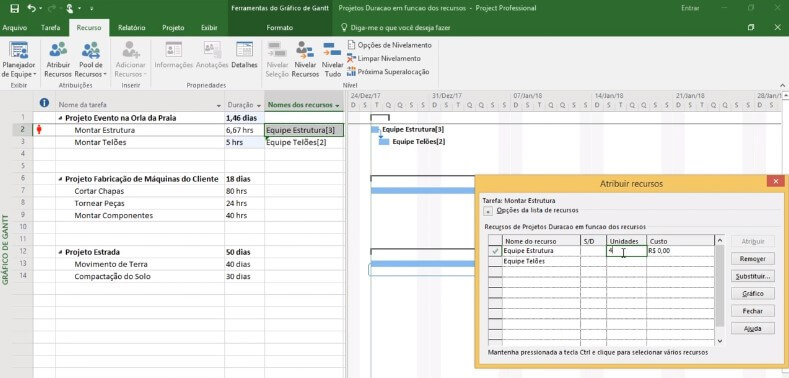Open resource Informações
The width and height of the screenshot is (789, 378).
(x=174, y=55)
